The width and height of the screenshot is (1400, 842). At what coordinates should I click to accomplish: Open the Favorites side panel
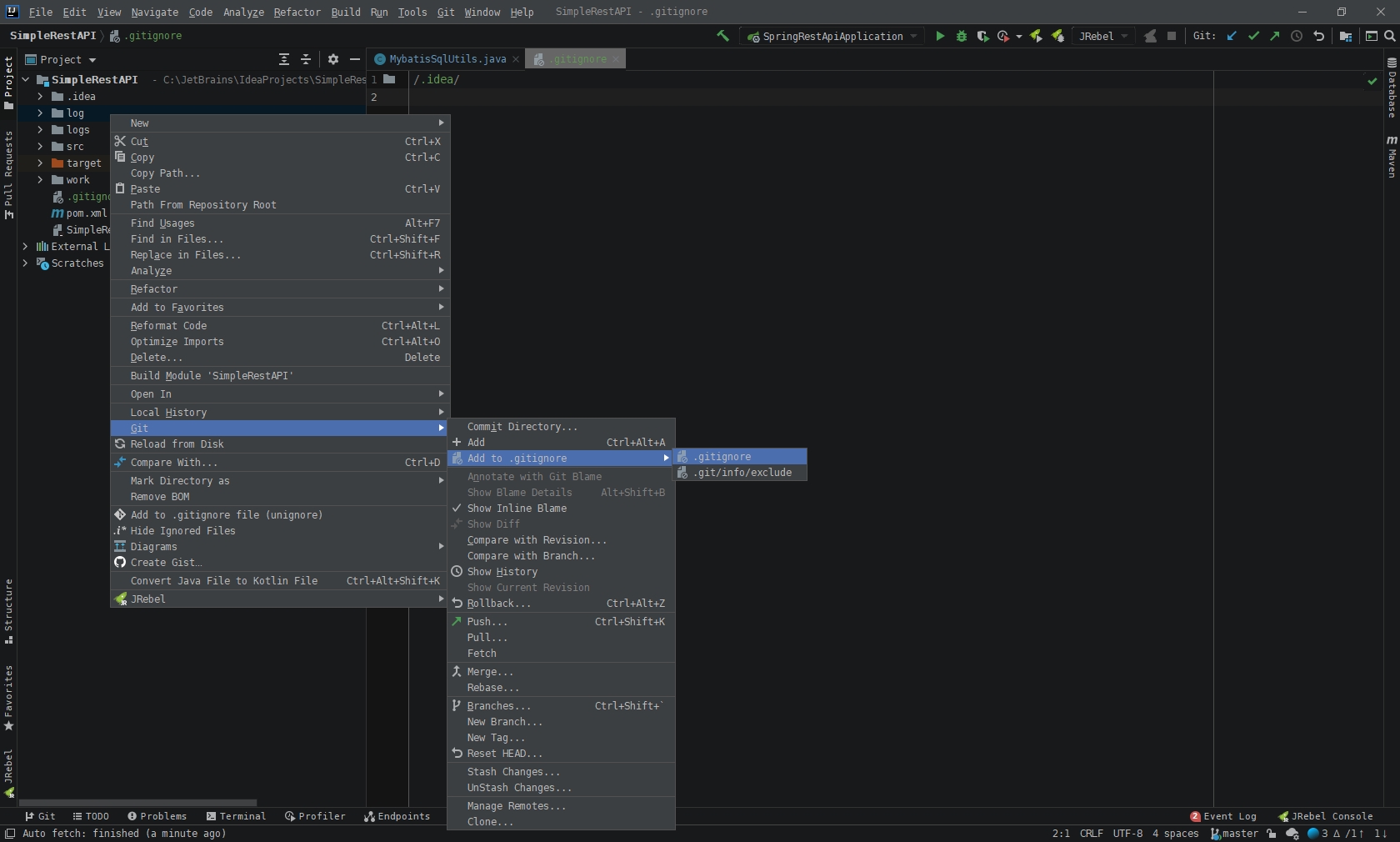(8, 698)
